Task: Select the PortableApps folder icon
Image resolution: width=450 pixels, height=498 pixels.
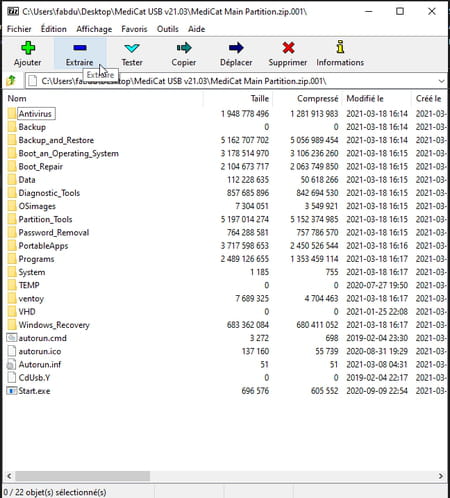Action: [12, 246]
